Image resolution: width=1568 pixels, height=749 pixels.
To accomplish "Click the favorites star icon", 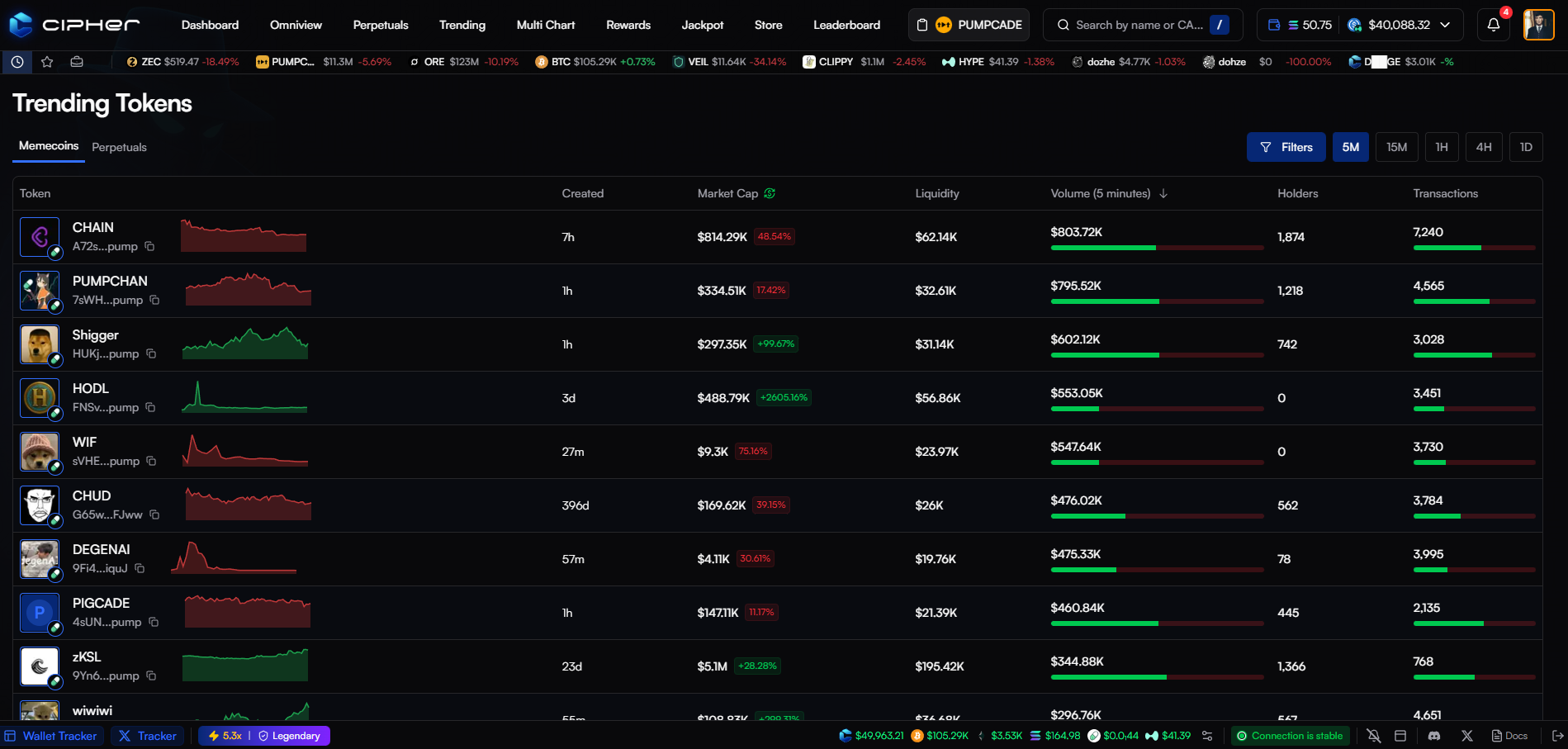I will click(47, 62).
